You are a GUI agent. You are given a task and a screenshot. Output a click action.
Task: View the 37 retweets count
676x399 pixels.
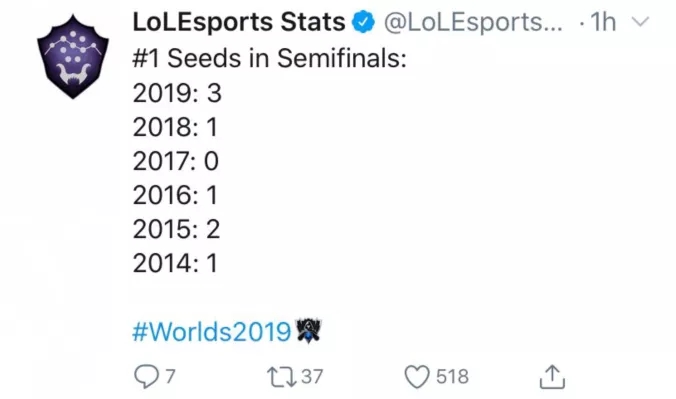tap(312, 377)
